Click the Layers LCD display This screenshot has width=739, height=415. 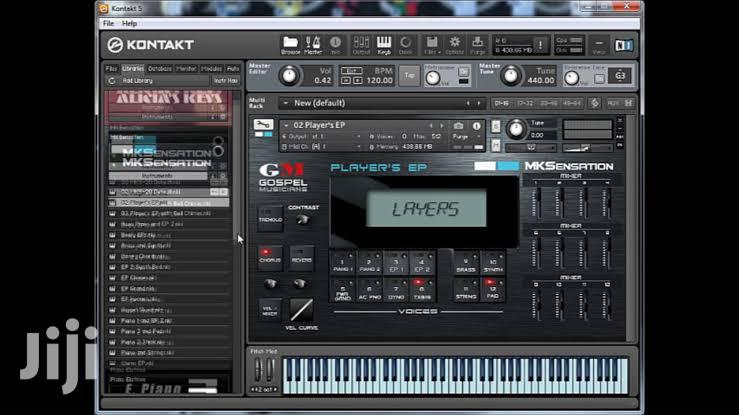426,209
